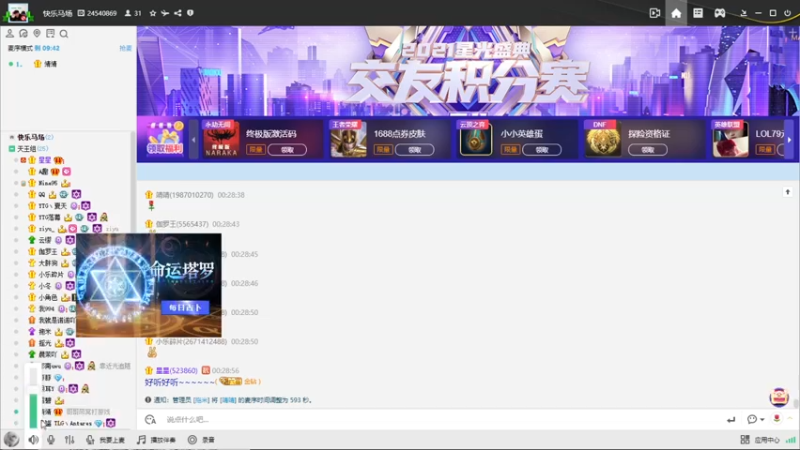Image resolution: width=800 pixels, height=450 pixels.
Task: Check the network signal bars icon
Action: 791,440
